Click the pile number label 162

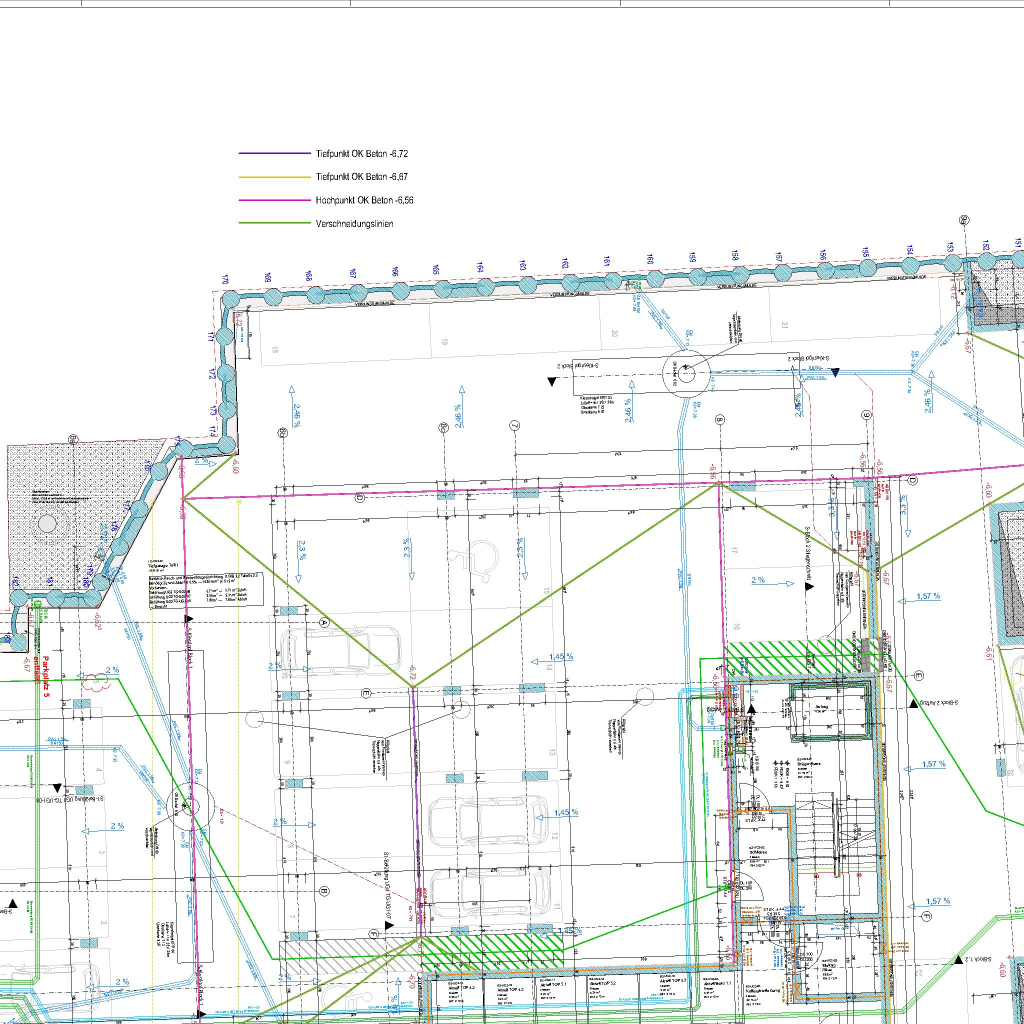coord(565,264)
